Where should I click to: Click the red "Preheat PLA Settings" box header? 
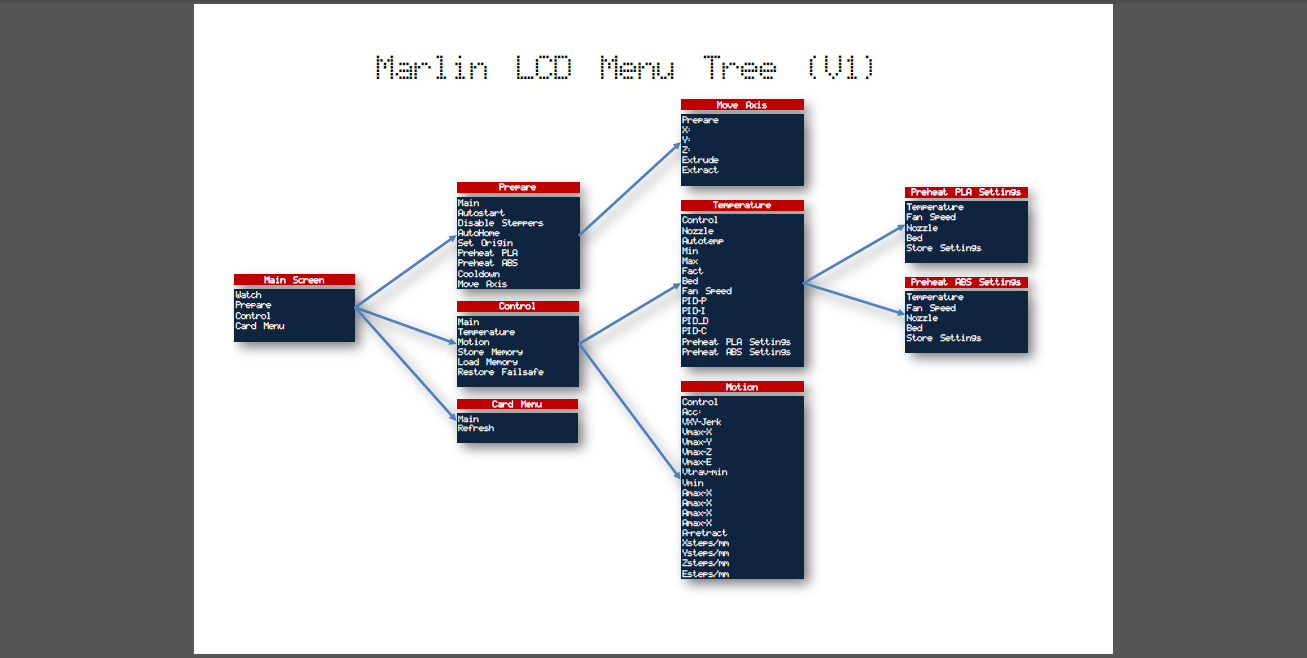click(966, 192)
